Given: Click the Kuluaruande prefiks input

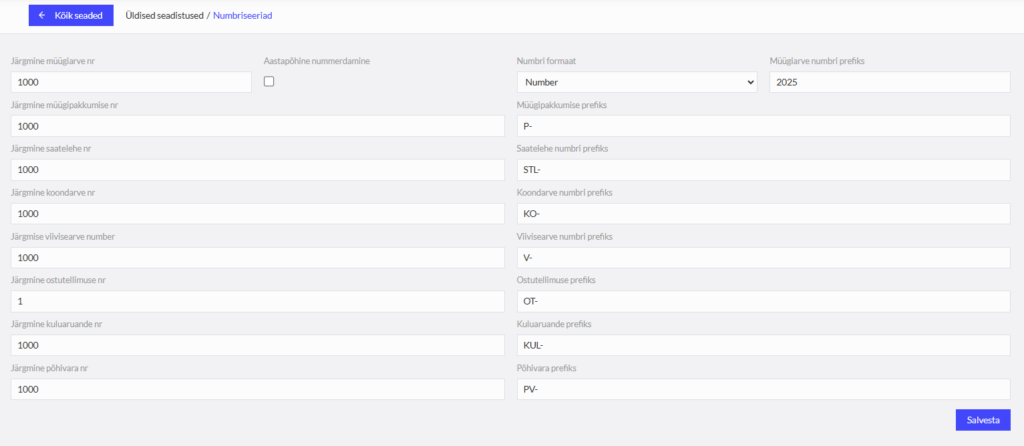Looking at the screenshot, I should click(764, 345).
